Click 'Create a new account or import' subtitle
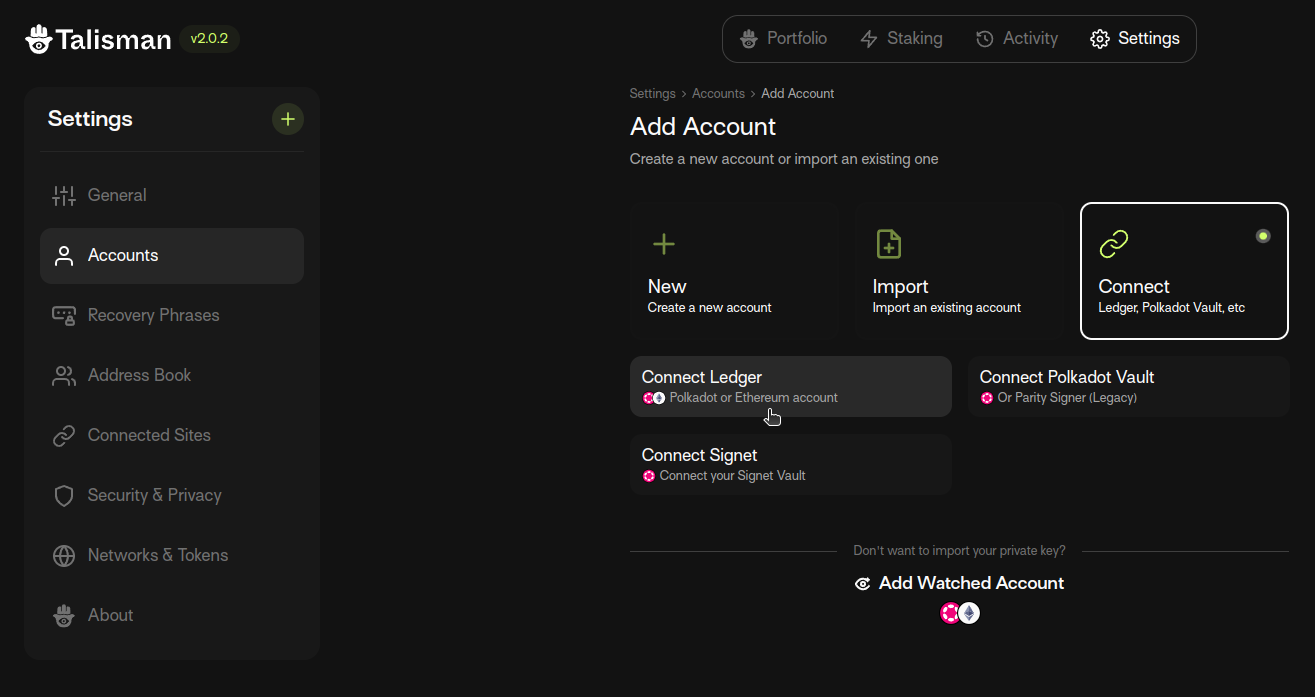This screenshot has width=1315, height=697. [784, 159]
